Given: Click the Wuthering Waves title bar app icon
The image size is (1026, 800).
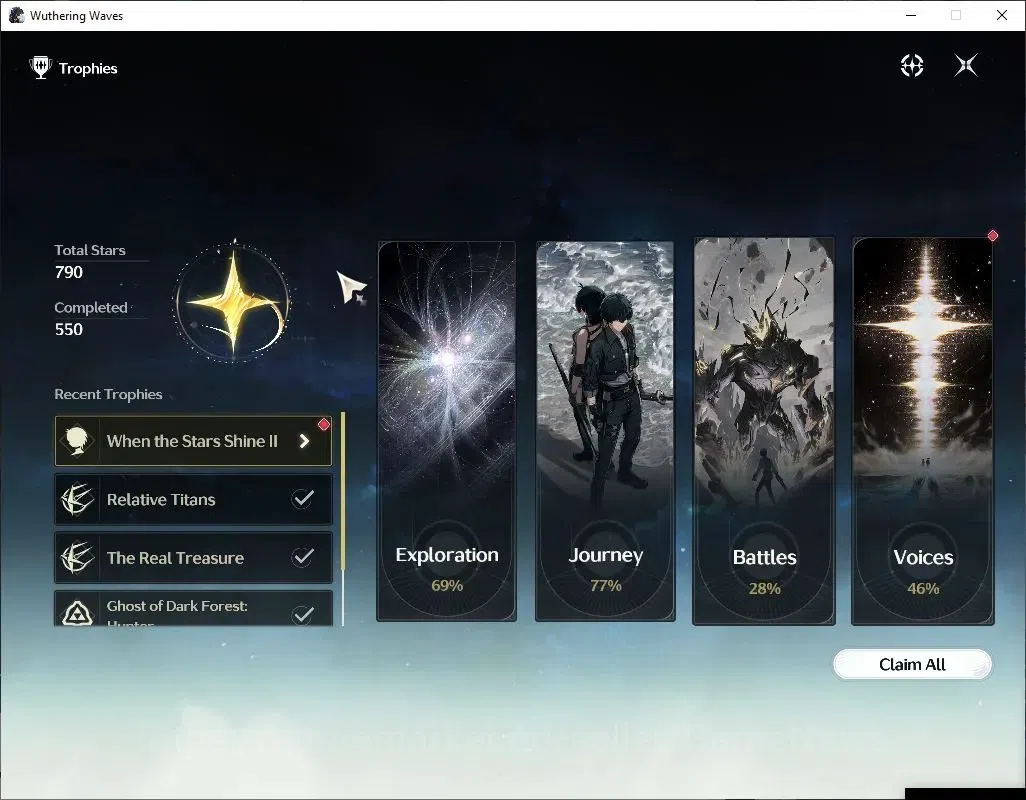Looking at the screenshot, I should tap(16, 15).
